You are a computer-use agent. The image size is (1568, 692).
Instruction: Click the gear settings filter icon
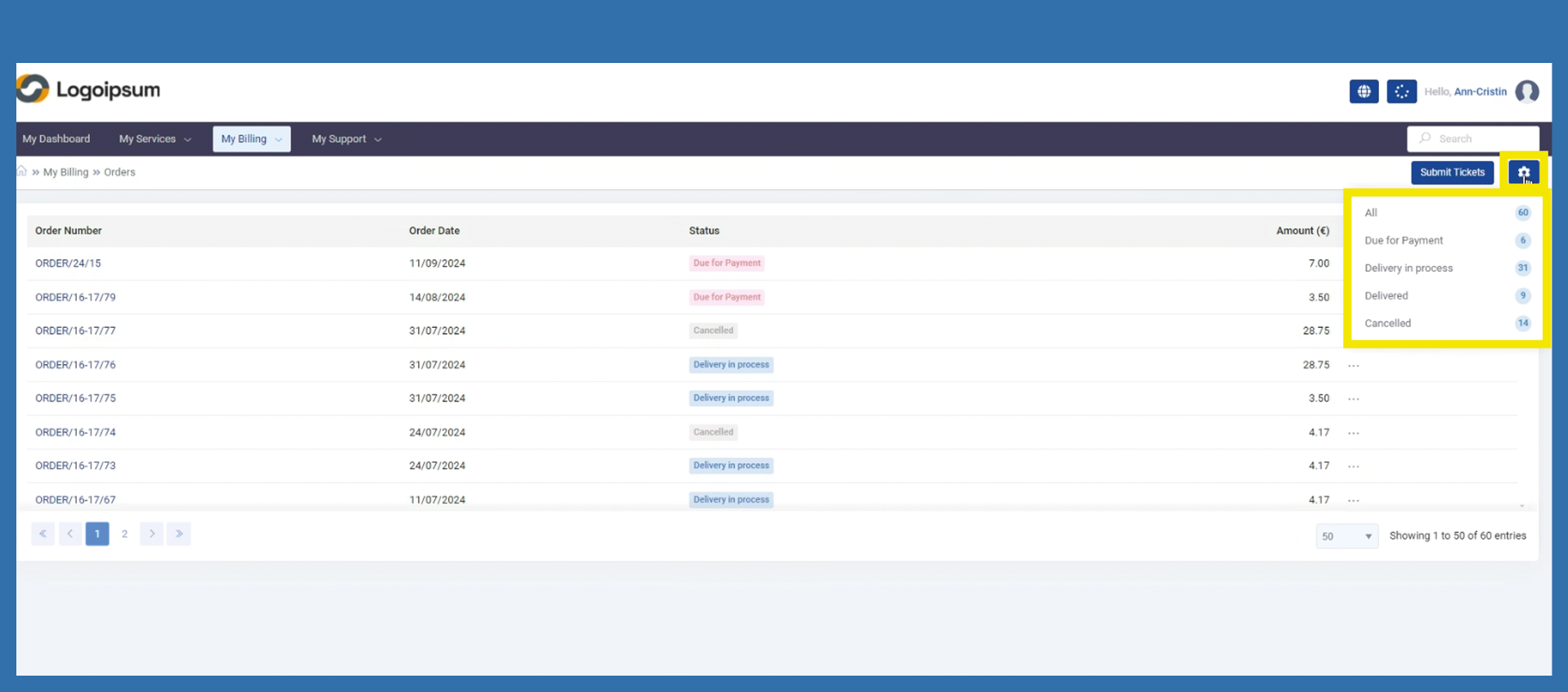coord(1523,173)
